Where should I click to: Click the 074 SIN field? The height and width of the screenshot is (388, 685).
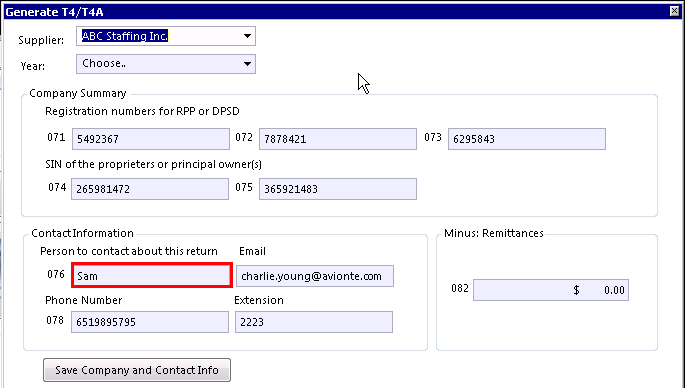pyautogui.click(x=150, y=189)
